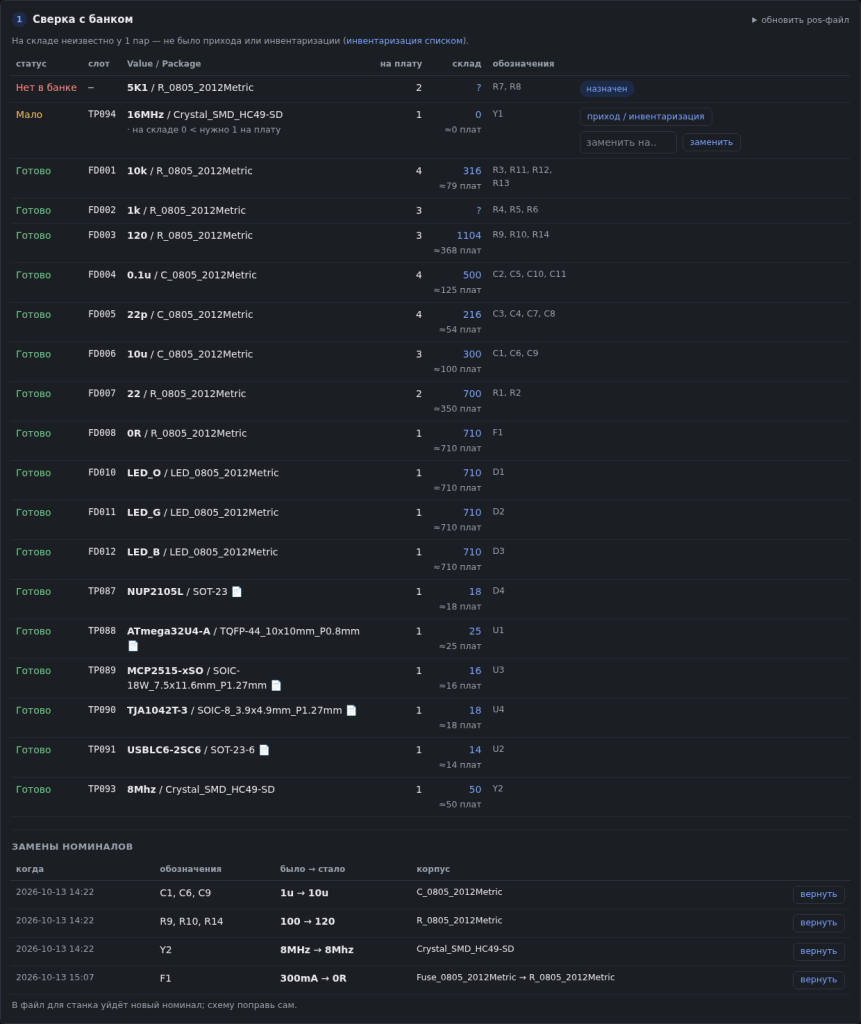Open stock value 710 for 0R resistor
Screen dimensions: 861x1024
(x=472, y=434)
